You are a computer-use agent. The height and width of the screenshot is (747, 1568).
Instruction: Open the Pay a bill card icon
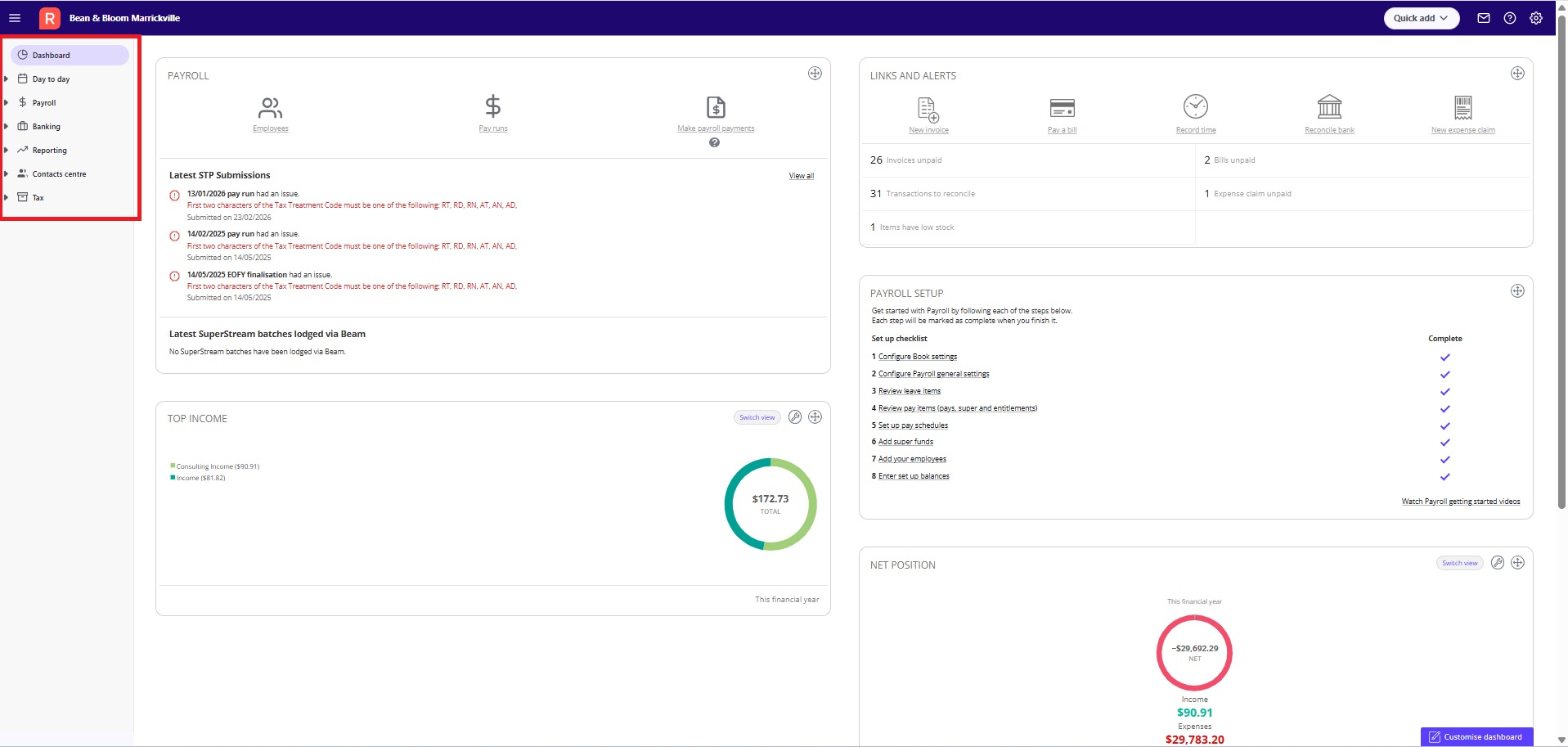[1062, 108]
